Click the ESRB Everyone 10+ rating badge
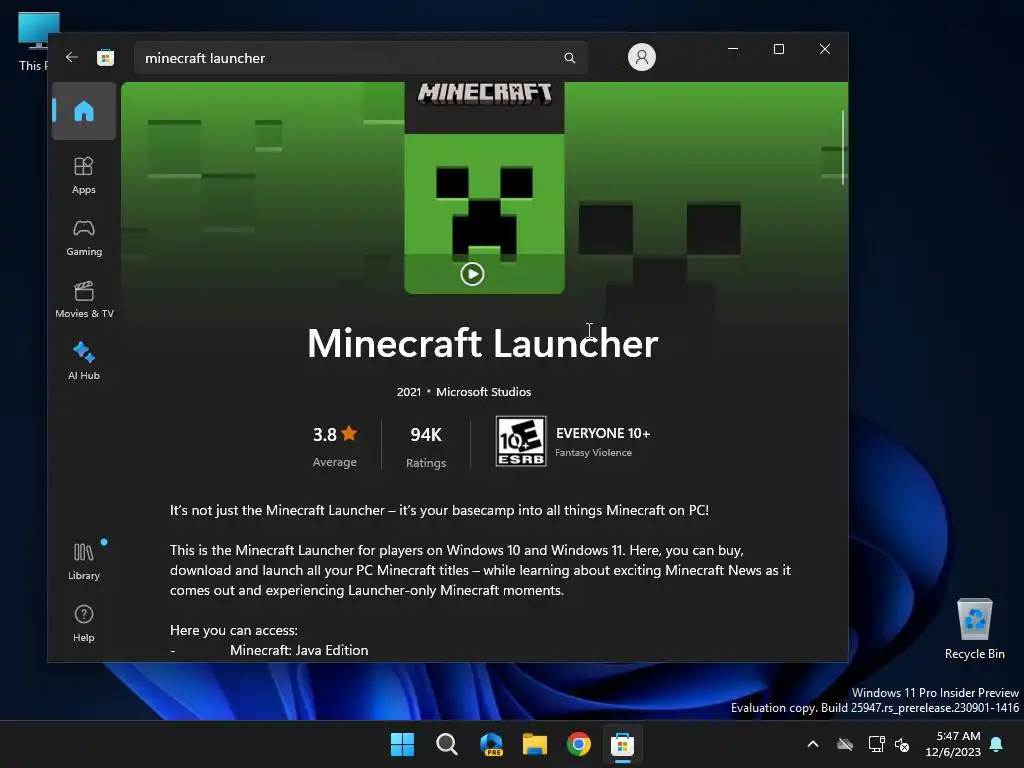Viewport: 1024px width, 768px height. 521,441
